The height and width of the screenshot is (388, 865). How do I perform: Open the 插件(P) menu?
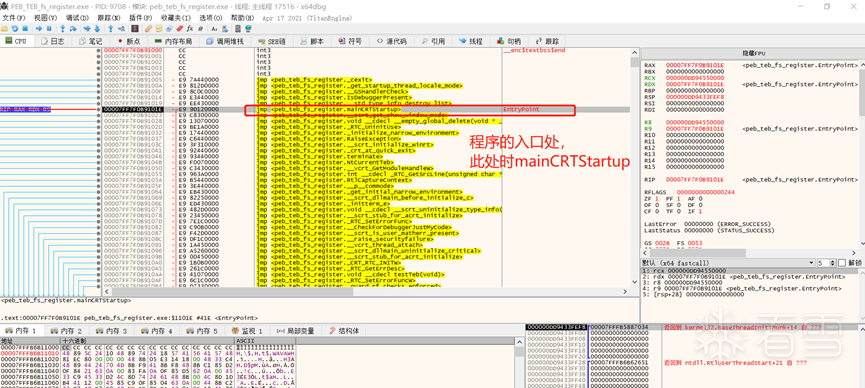(140, 18)
